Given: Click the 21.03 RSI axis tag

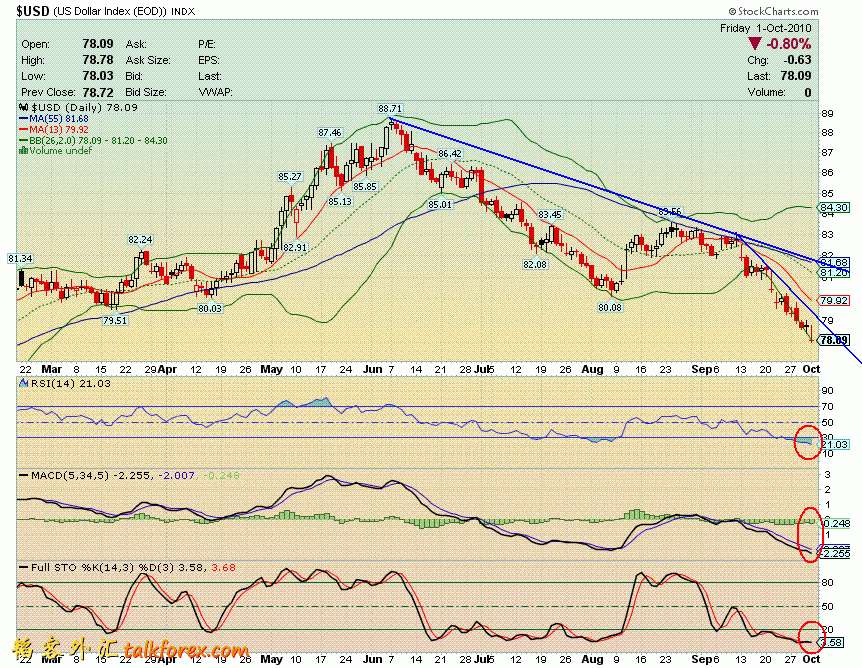Looking at the screenshot, I should 834,444.
